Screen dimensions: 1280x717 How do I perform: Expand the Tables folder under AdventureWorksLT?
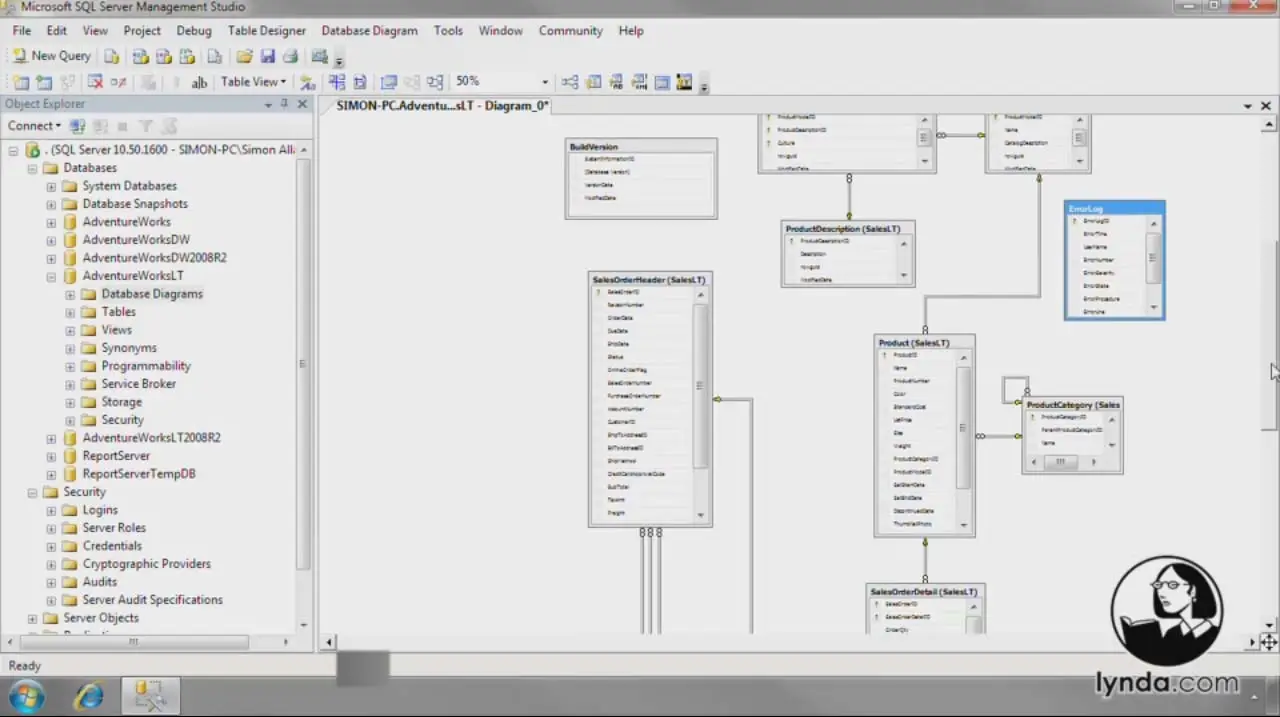(70, 312)
